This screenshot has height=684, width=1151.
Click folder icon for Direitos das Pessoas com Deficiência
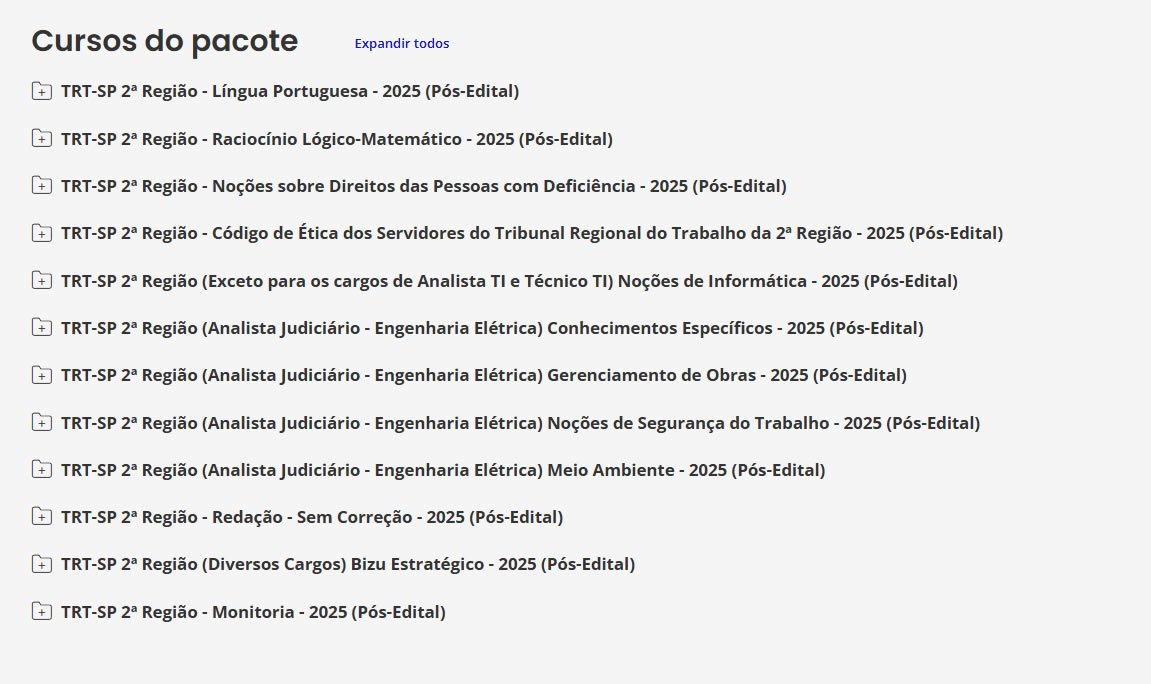pos(41,186)
